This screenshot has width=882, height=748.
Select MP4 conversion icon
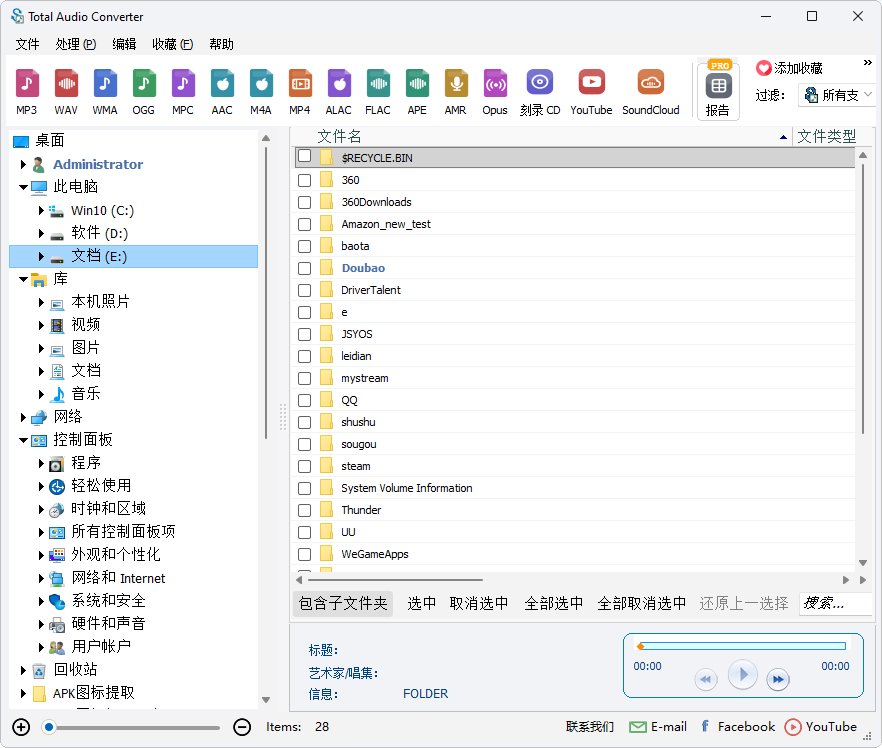coord(300,92)
